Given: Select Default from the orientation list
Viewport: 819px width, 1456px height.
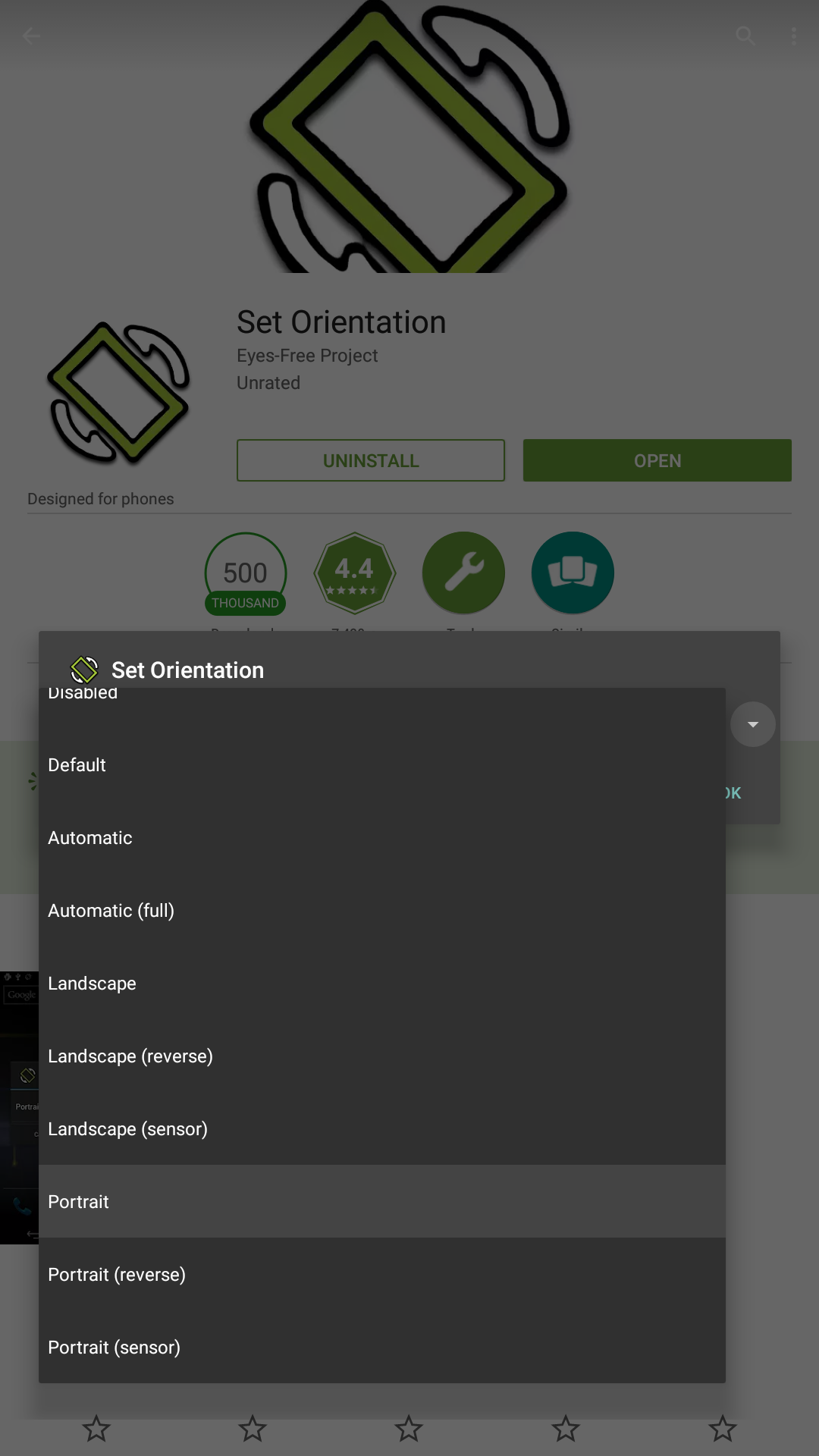Looking at the screenshot, I should tap(382, 764).
